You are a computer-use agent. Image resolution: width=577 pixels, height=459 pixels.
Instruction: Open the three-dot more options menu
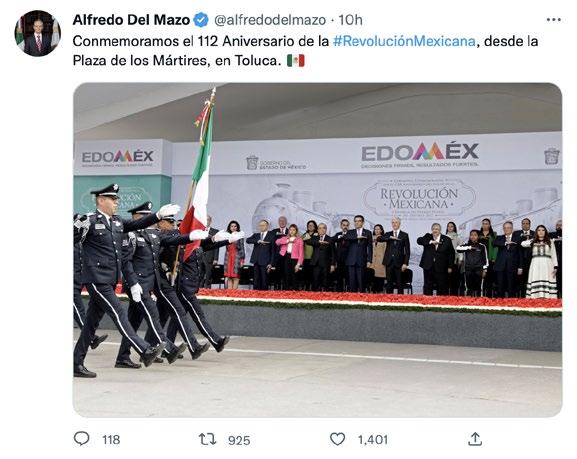pyautogui.click(x=553, y=20)
